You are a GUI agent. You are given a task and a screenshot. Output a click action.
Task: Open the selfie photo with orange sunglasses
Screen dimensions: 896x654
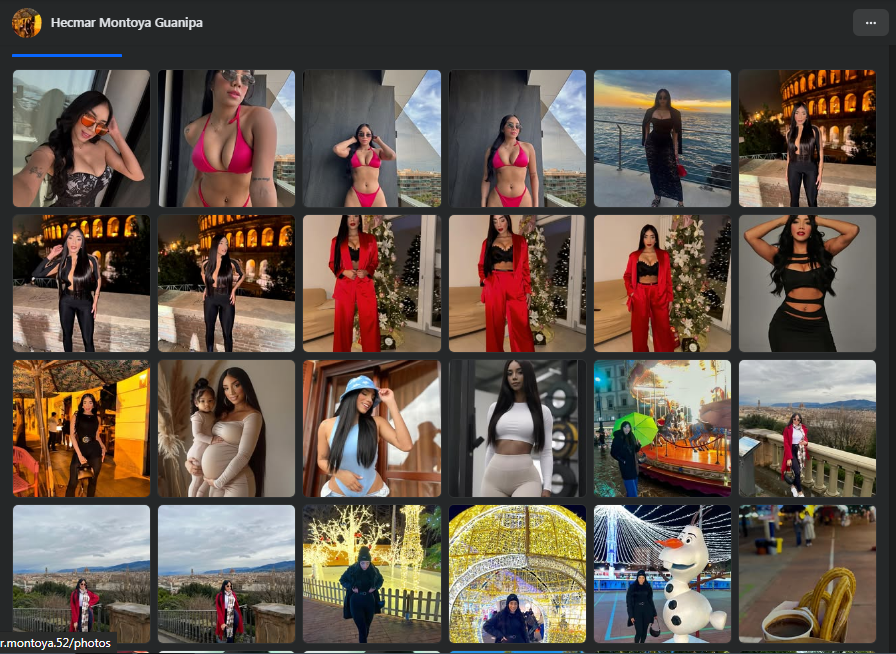point(81,138)
